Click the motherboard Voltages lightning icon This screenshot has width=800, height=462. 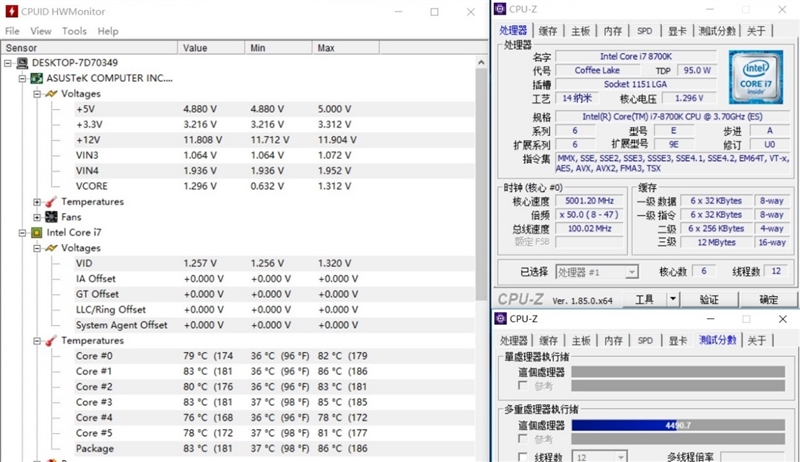click(x=51, y=94)
